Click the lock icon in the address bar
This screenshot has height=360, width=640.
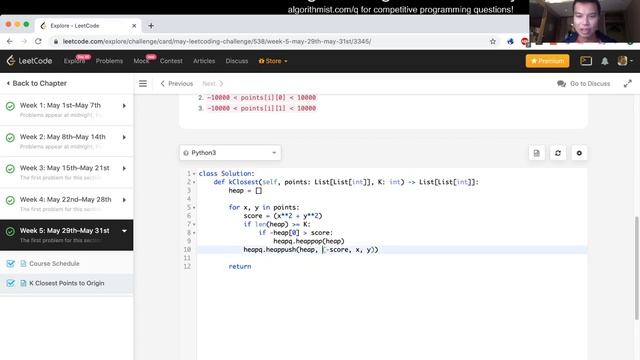56,41
